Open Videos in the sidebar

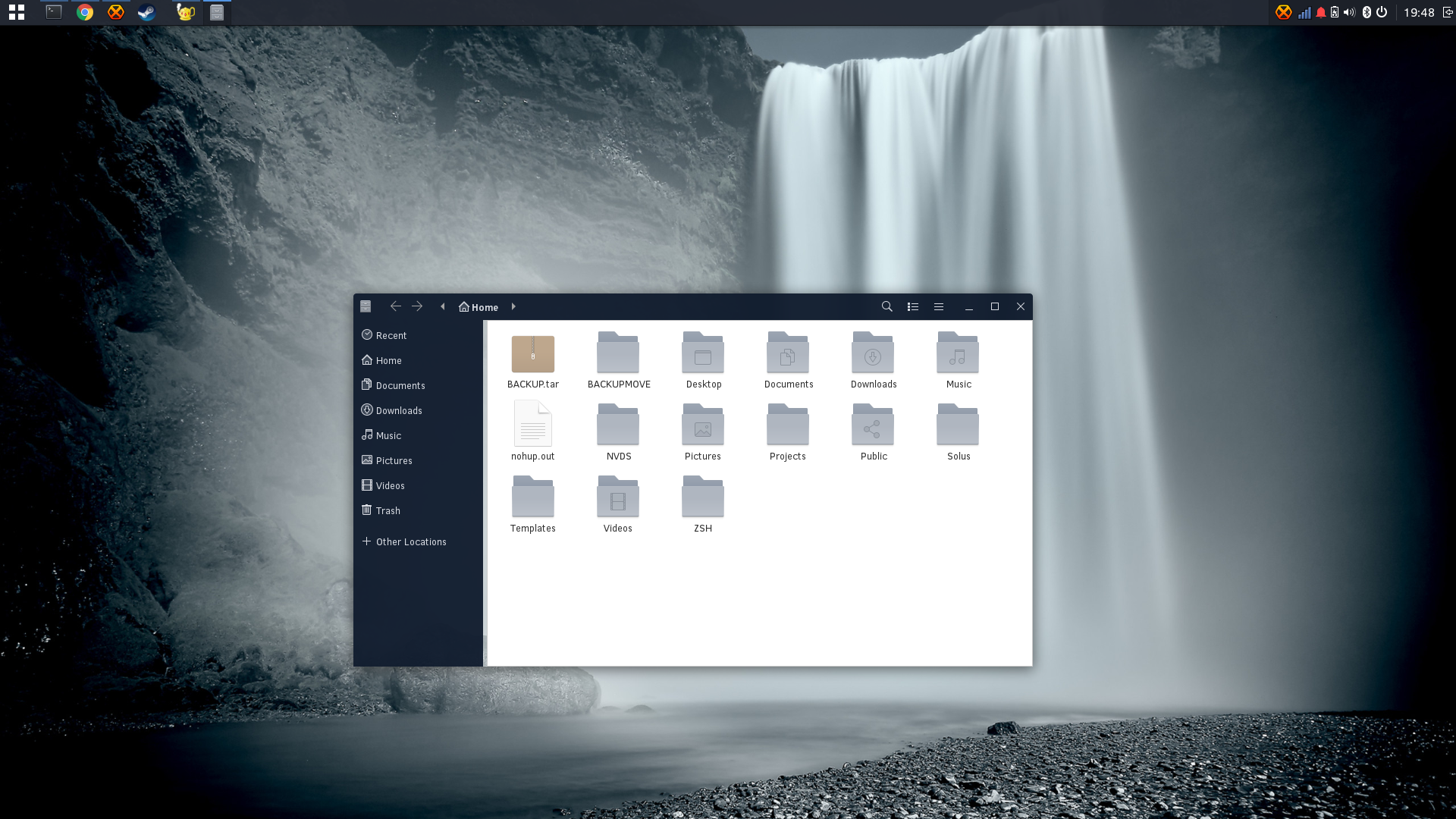[419, 485]
